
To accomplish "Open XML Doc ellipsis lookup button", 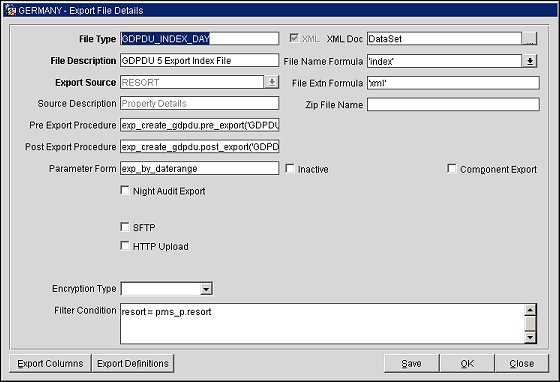I will tap(529, 39).
